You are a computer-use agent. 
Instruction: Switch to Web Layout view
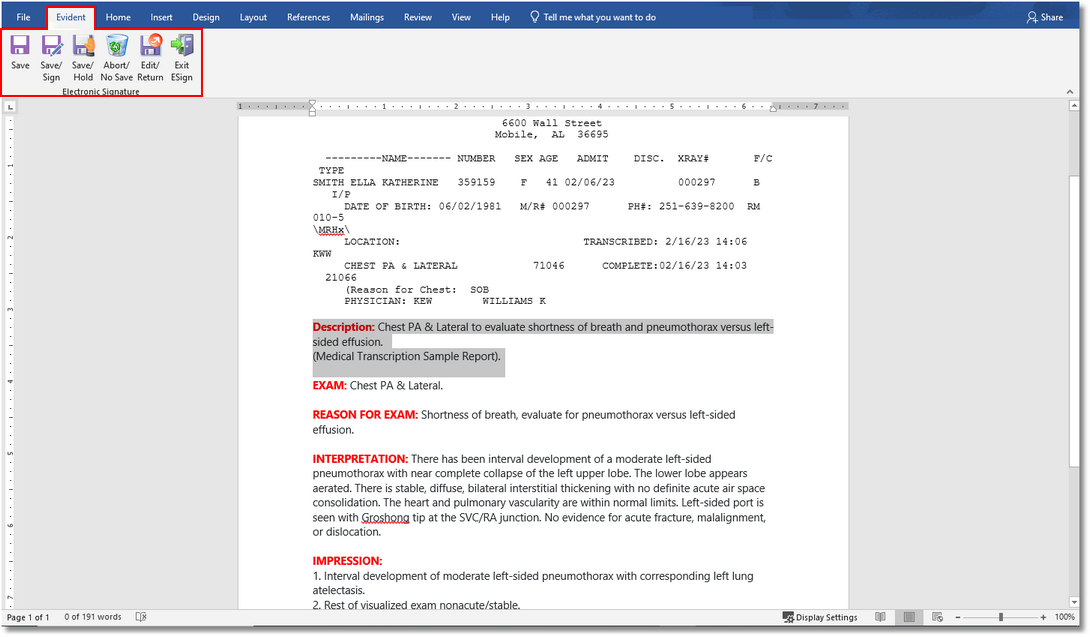click(x=937, y=617)
